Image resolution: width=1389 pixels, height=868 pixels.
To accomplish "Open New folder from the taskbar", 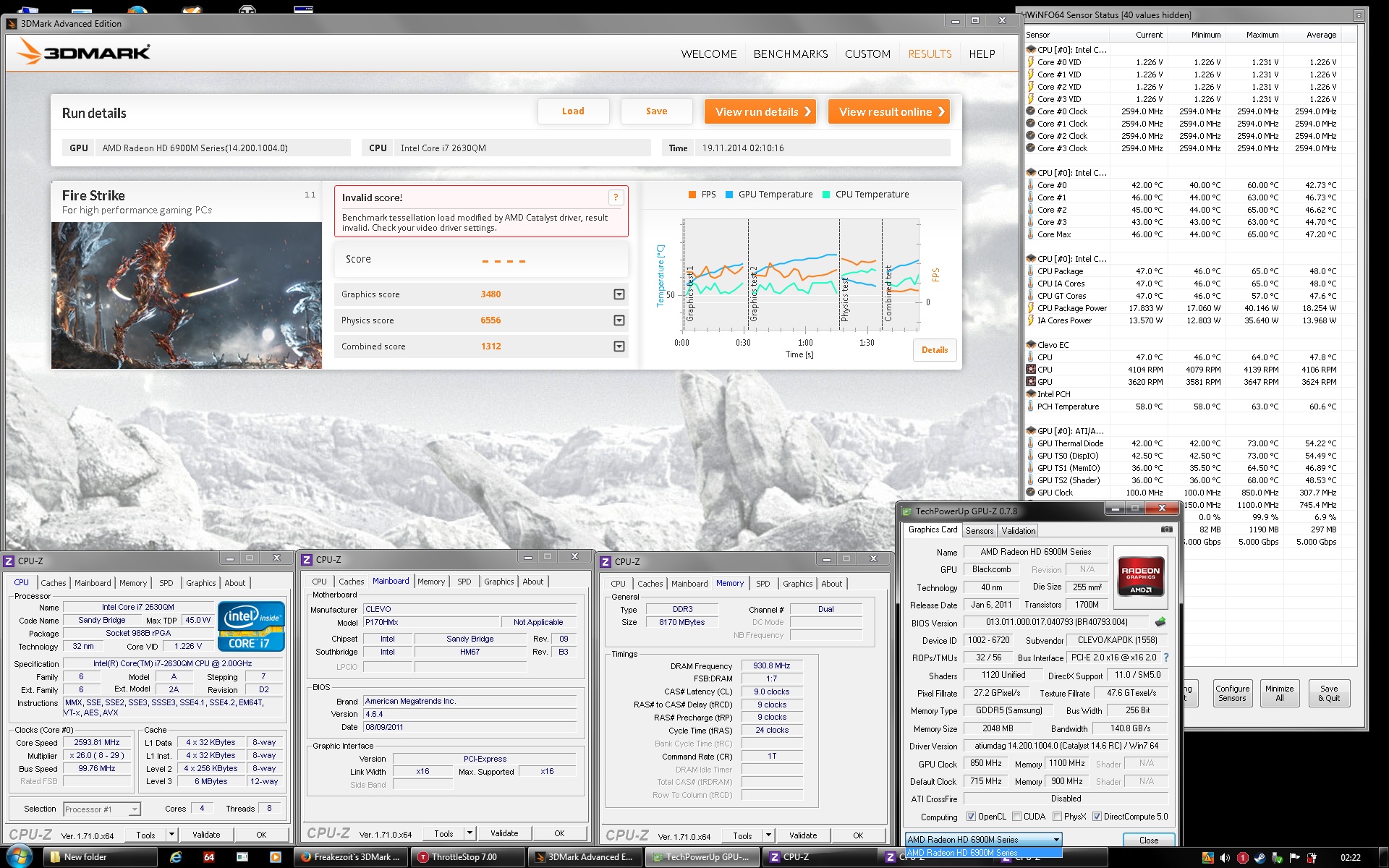I will [x=101, y=857].
